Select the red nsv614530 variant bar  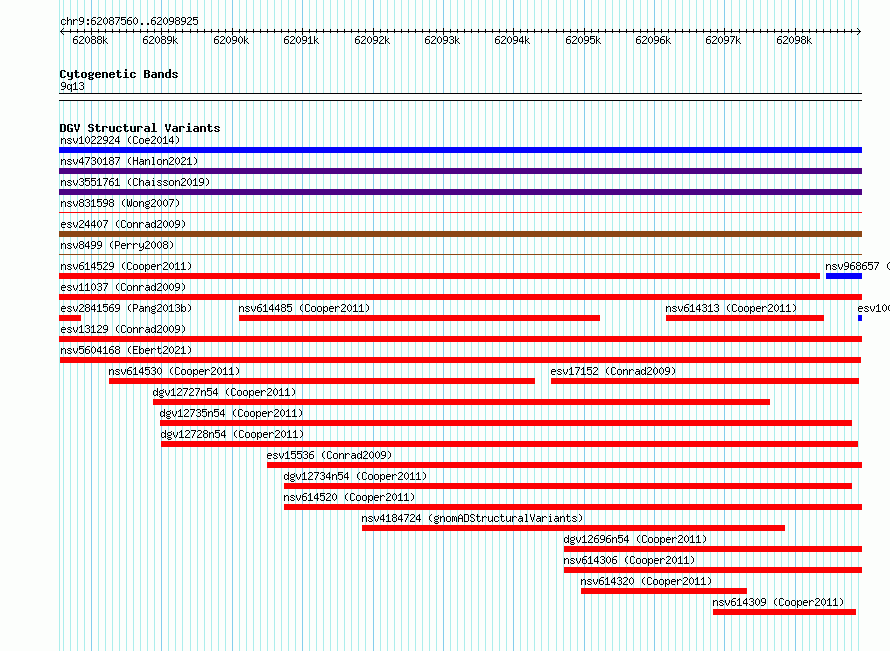click(x=322, y=381)
